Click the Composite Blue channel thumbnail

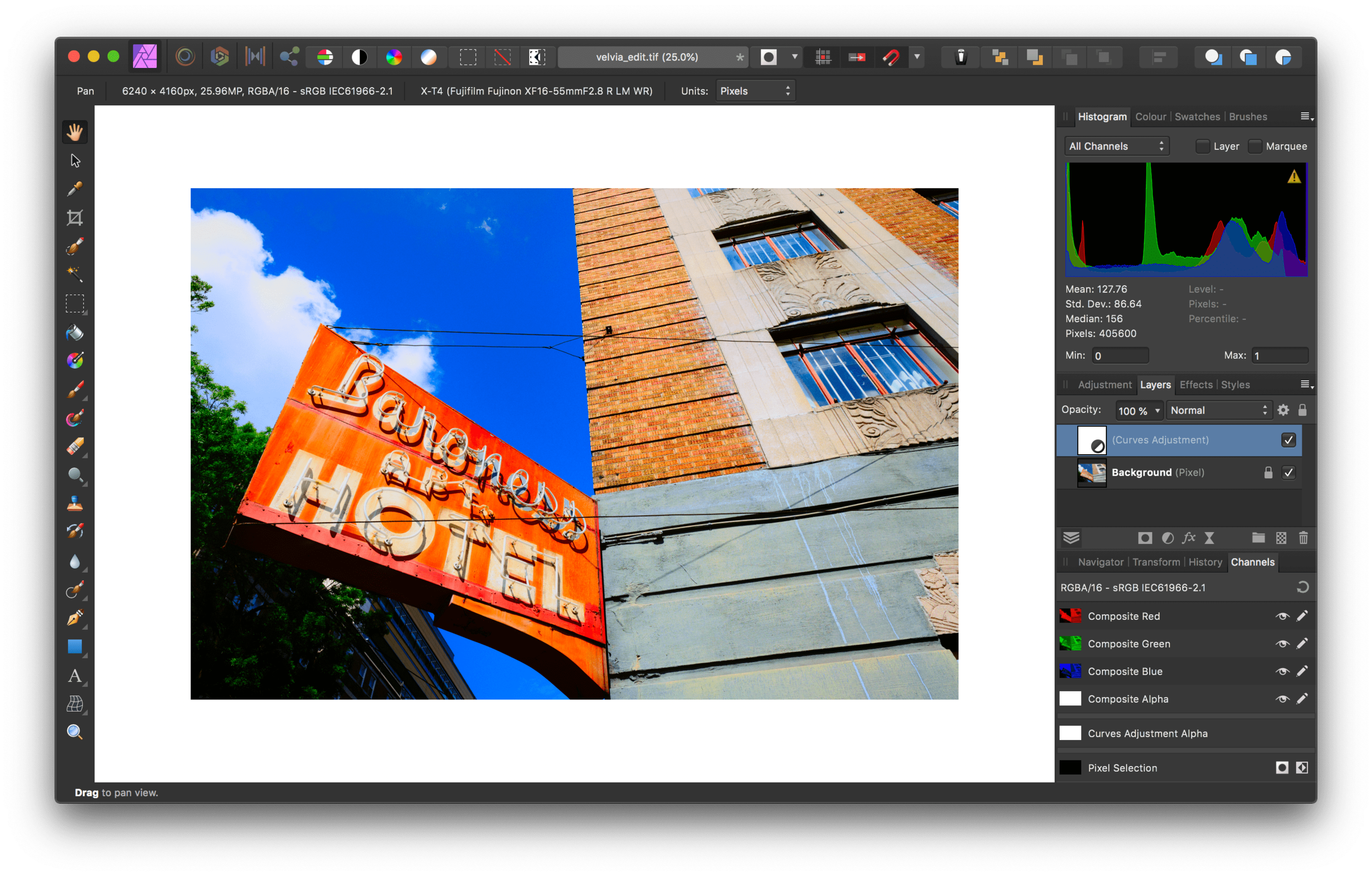pyautogui.click(x=1070, y=671)
